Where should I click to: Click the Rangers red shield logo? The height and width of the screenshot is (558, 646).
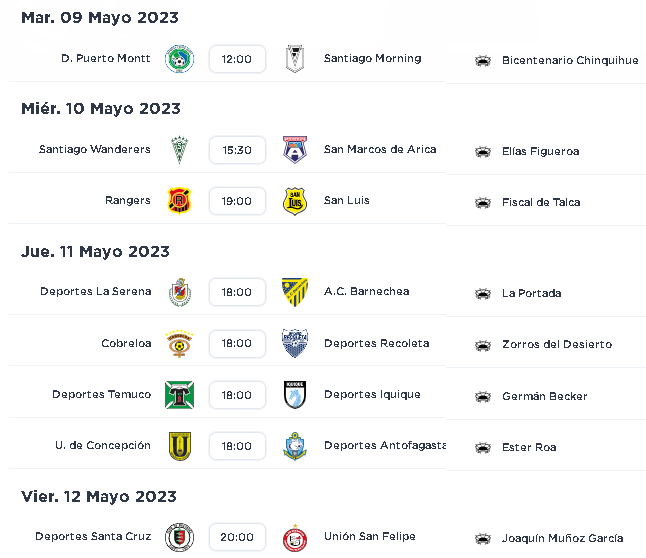point(179,201)
